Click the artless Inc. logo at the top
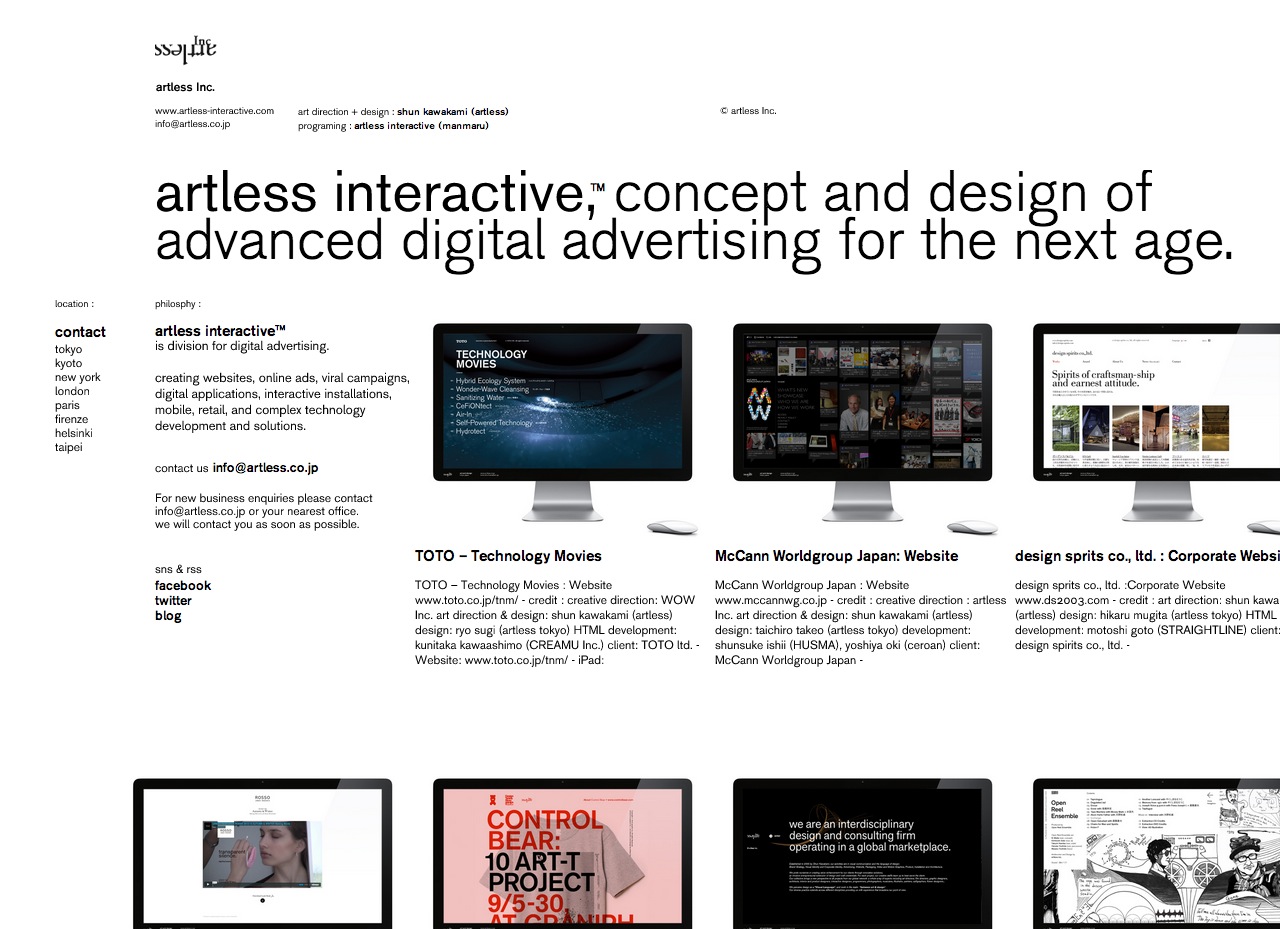 pos(186,49)
